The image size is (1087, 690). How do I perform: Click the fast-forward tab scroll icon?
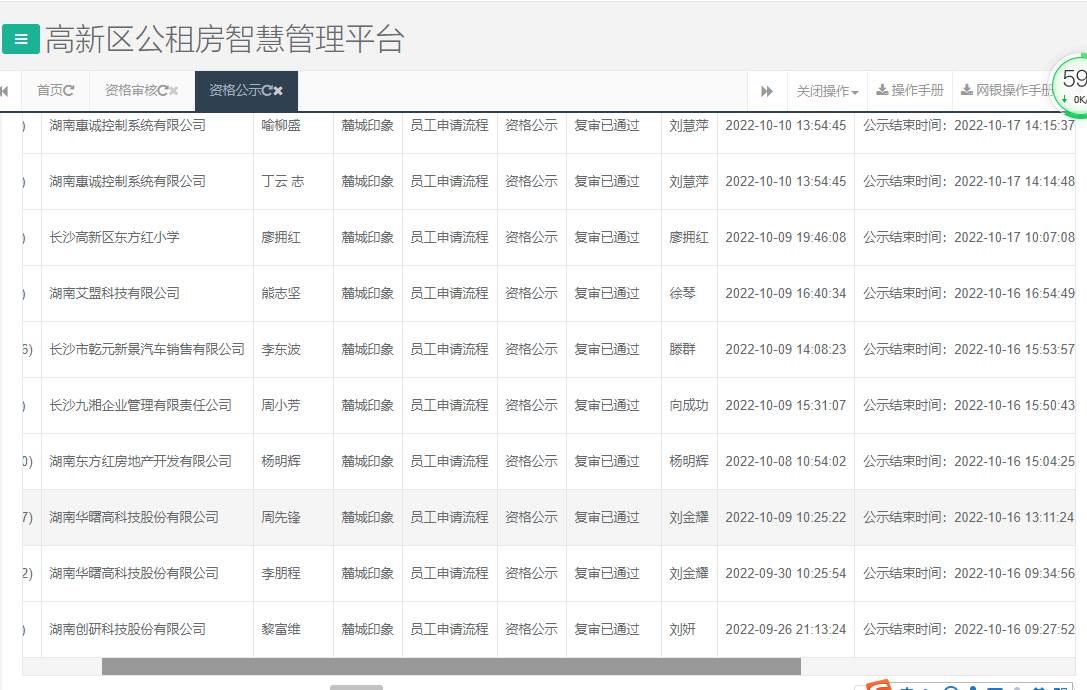766,91
